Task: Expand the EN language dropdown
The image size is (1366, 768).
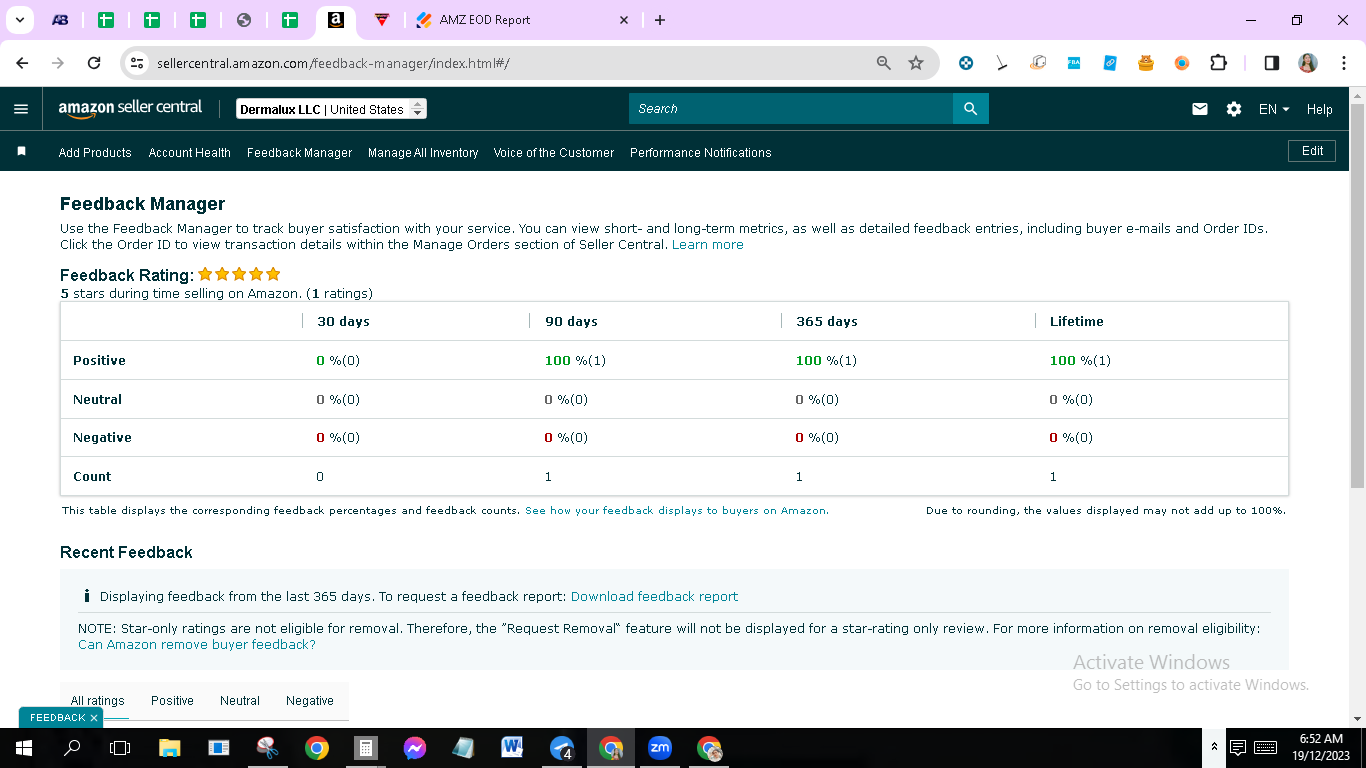Action: (1274, 109)
